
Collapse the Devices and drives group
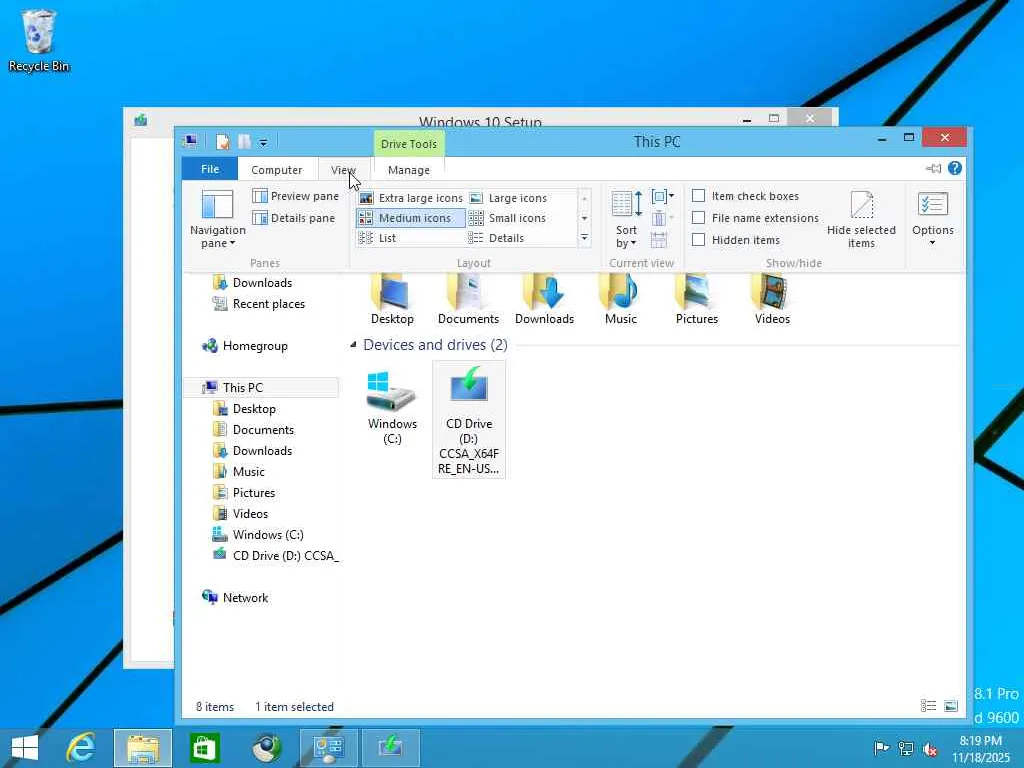(x=353, y=345)
